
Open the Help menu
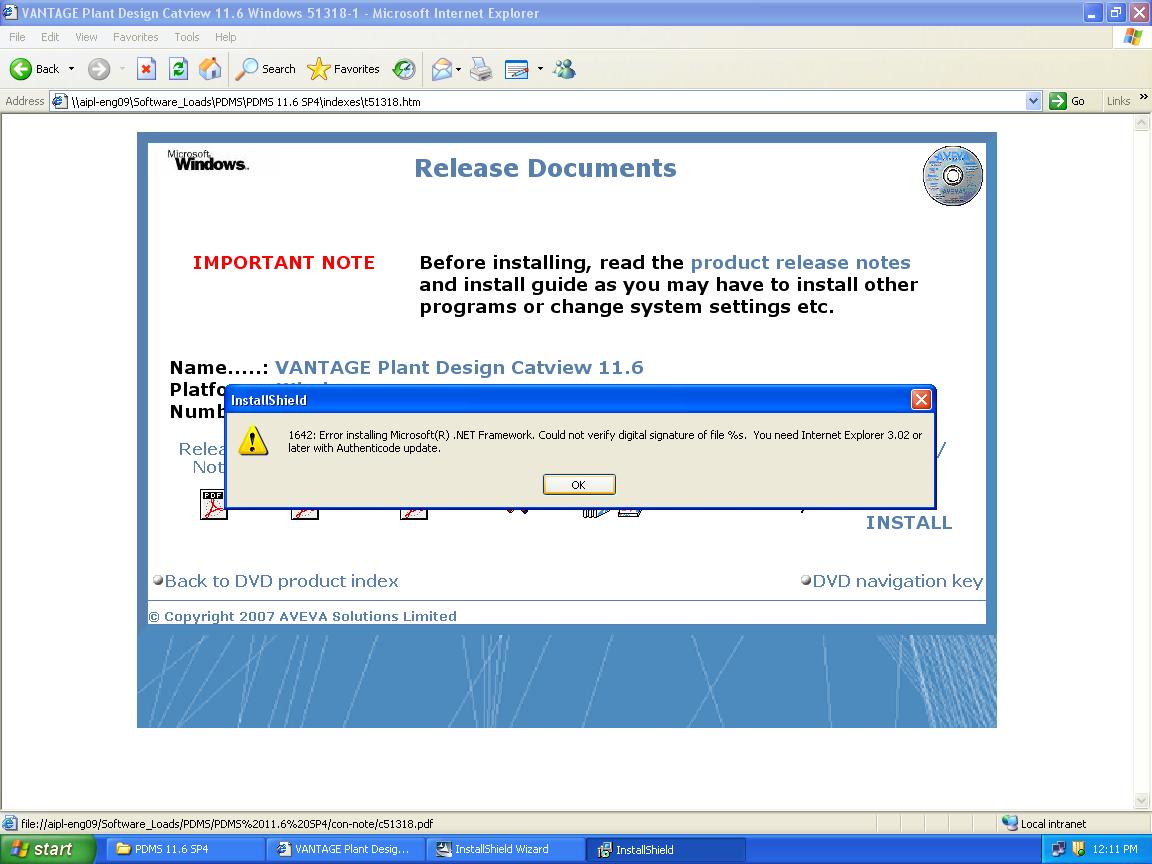point(226,37)
